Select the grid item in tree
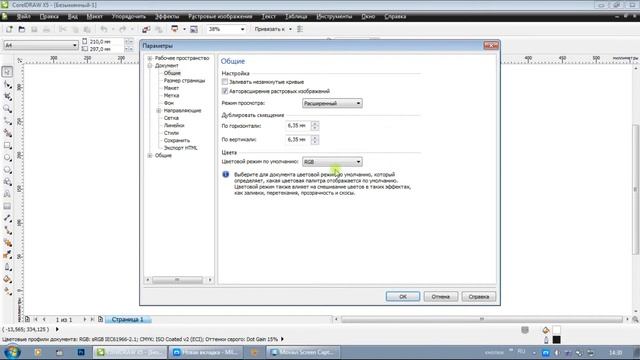 click(171, 118)
